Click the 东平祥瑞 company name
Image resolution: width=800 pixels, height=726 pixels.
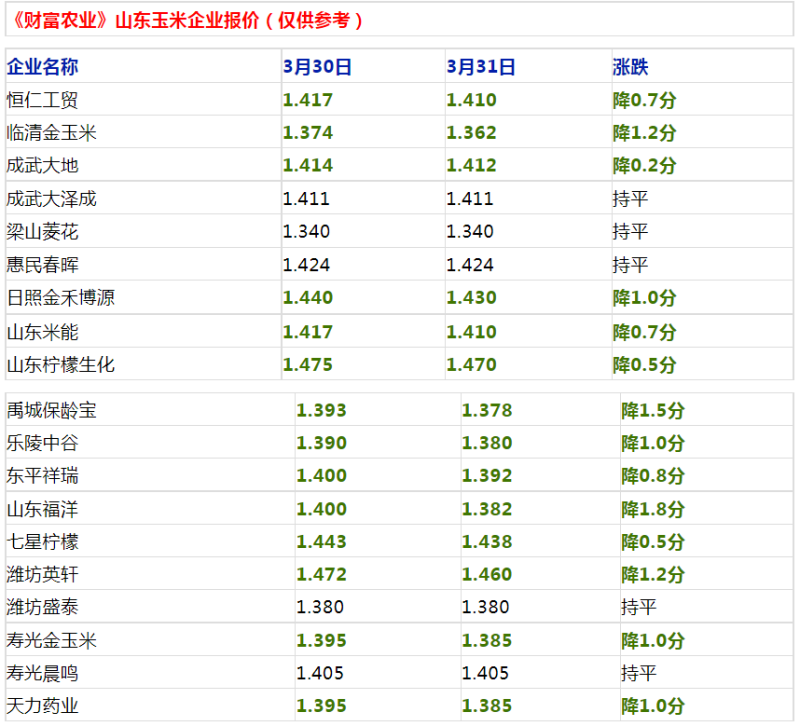click(42, 475)
